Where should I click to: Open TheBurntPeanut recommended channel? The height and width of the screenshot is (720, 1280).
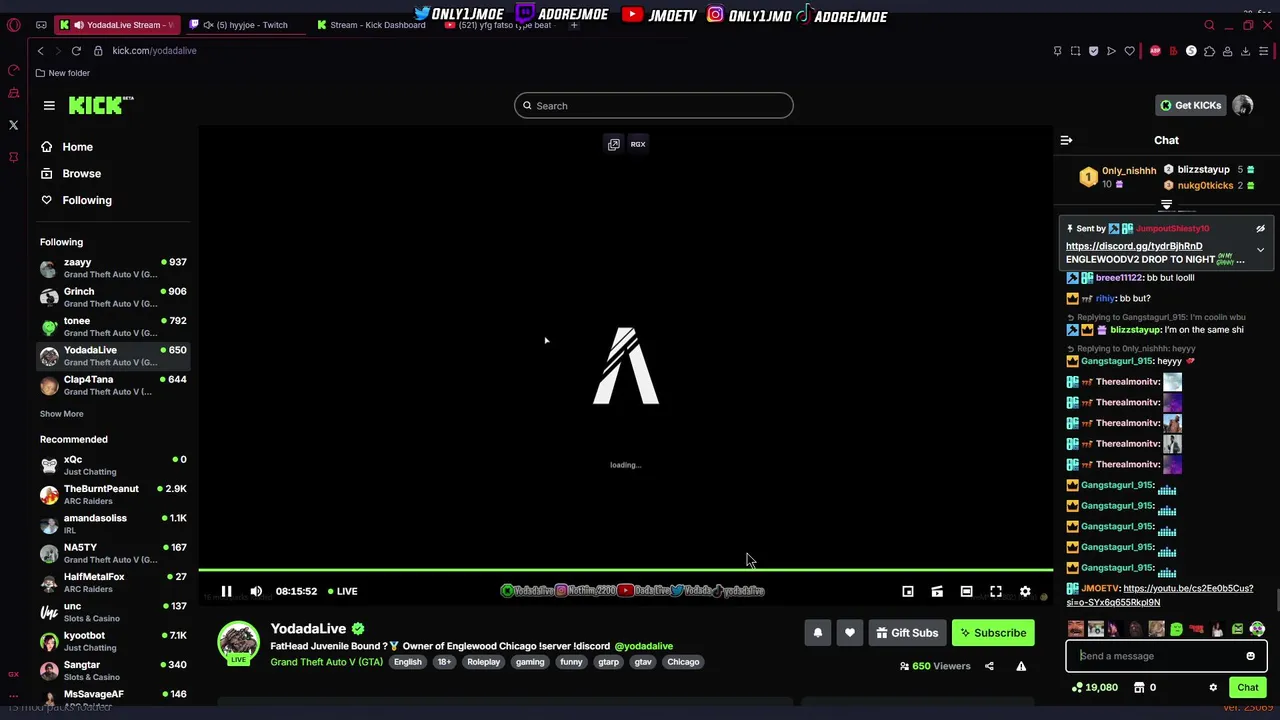(x=113, y=494)
